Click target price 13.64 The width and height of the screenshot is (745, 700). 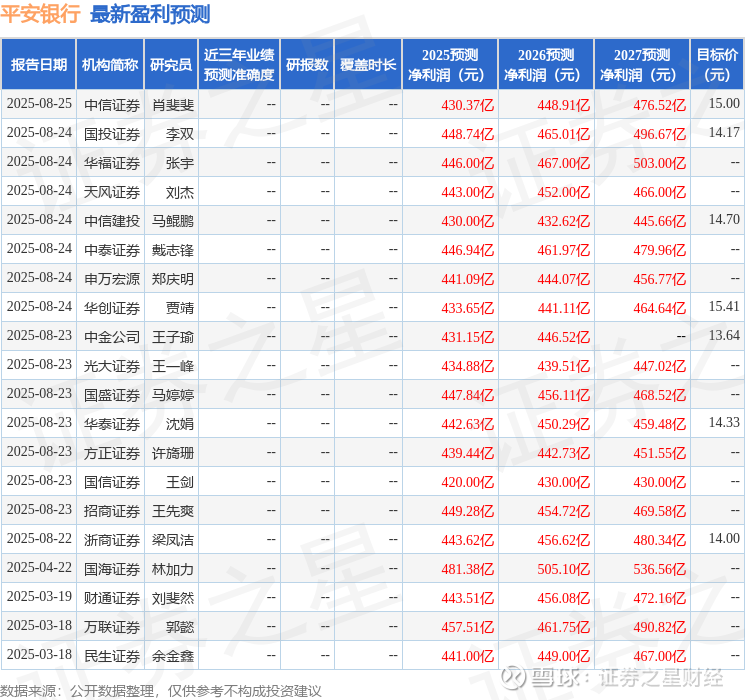724,335
